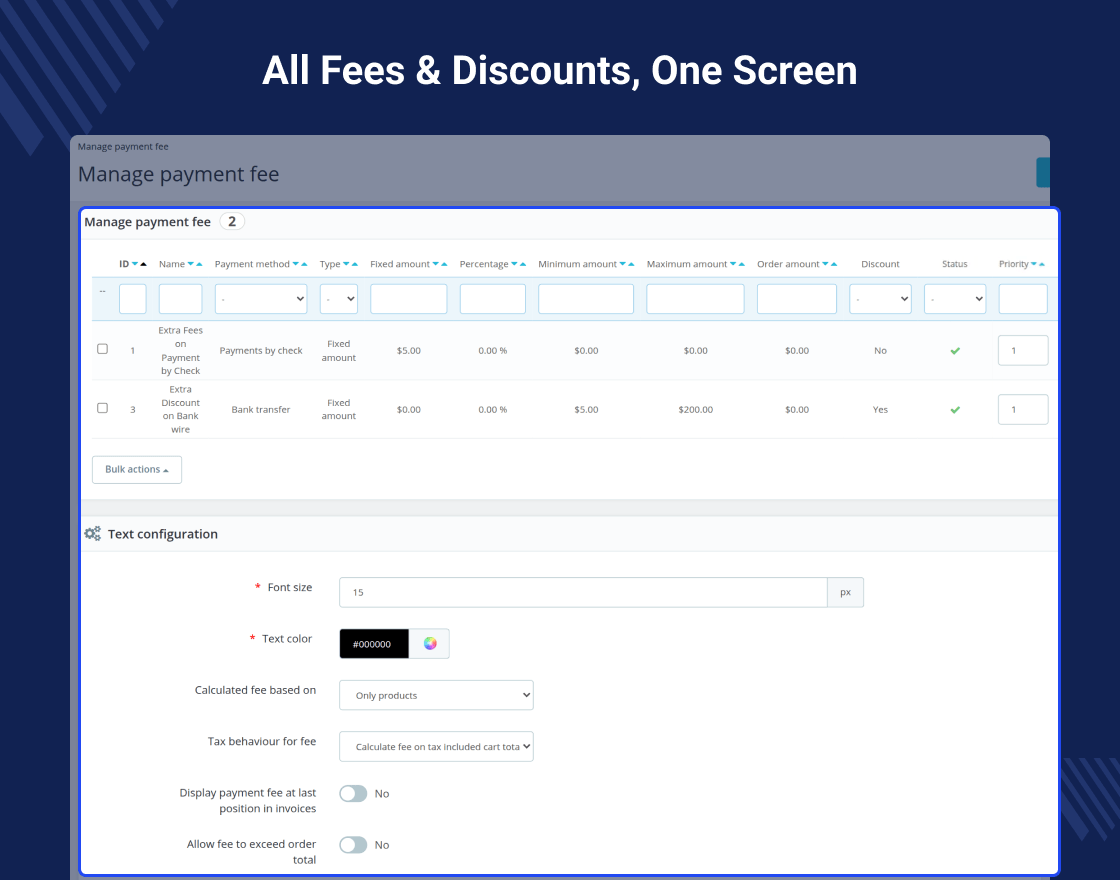Click the $5.00 fixed amount cell
The image size is (1120, 880).
409,351
